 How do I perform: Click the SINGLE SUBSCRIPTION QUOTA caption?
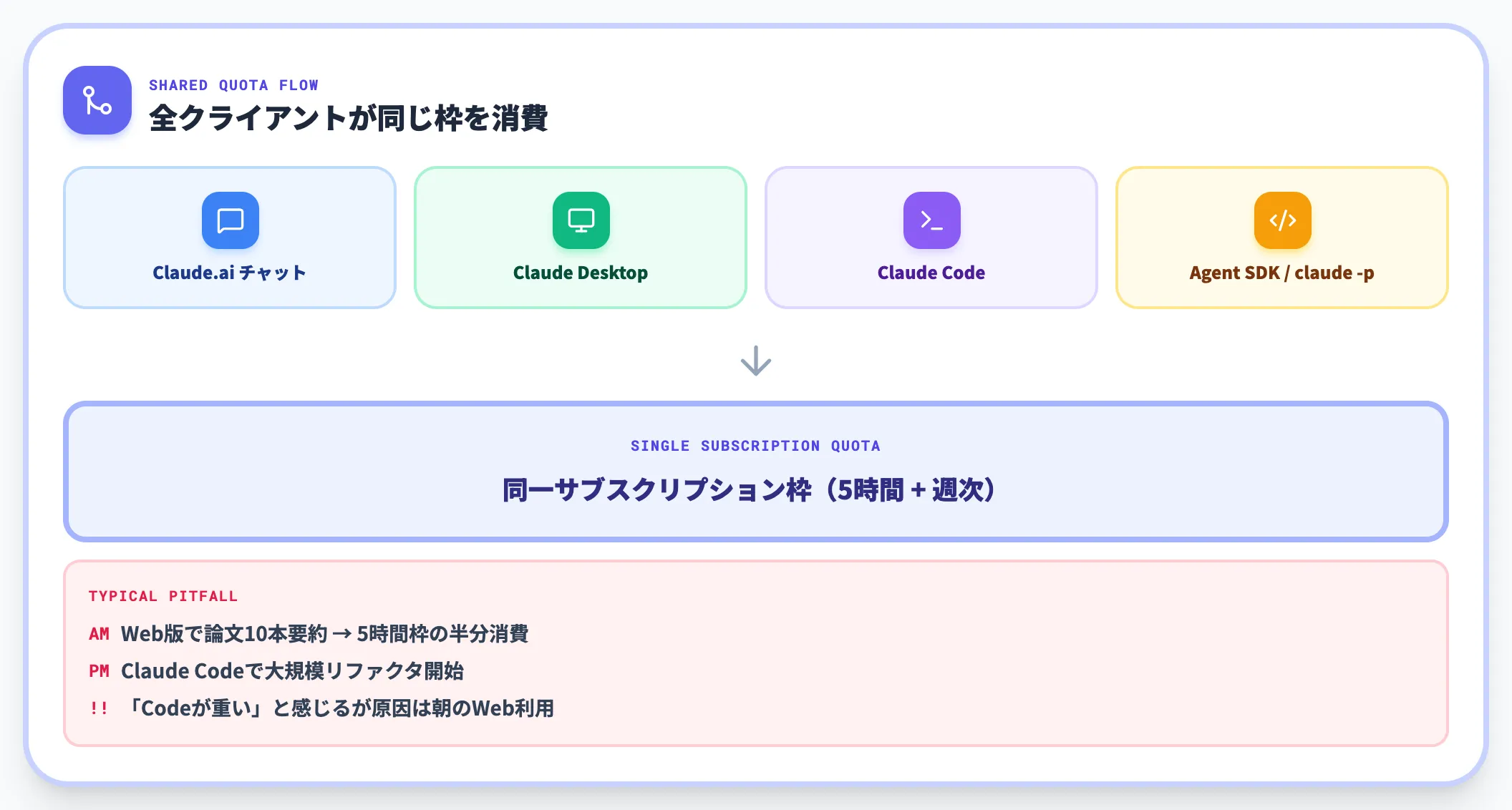[x=755, y=446]
